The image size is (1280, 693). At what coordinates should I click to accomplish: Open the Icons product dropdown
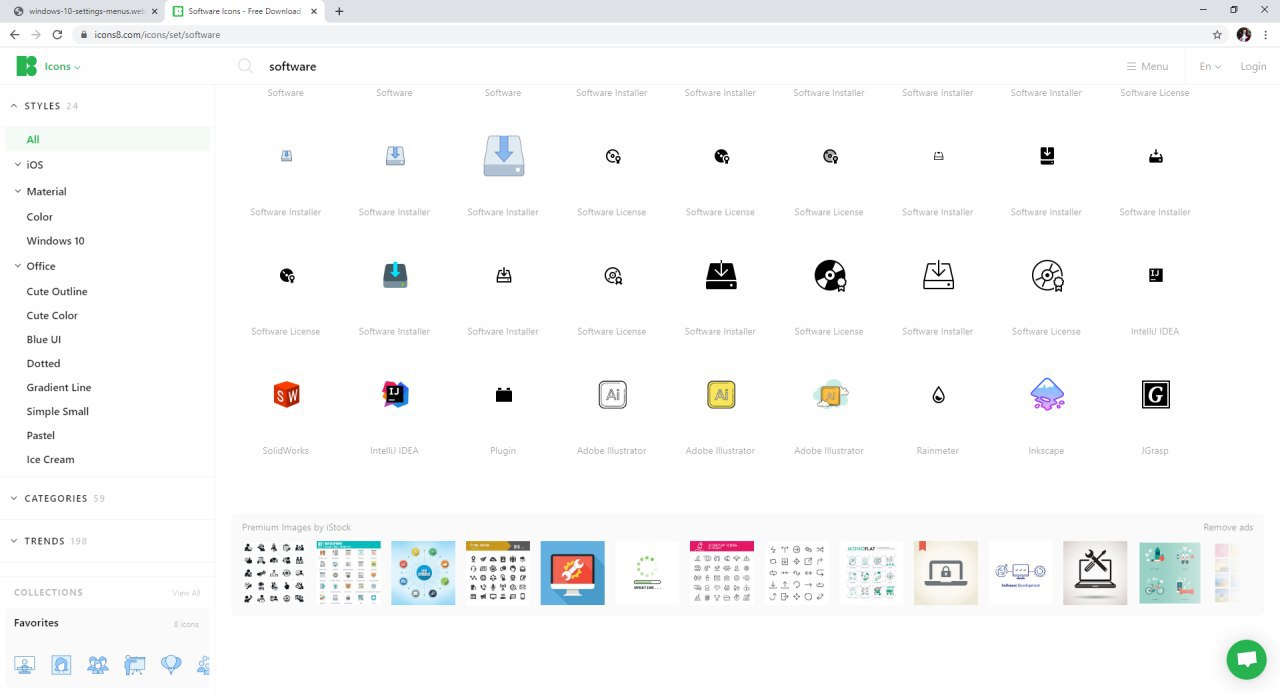pyautogui.click(x=63, y=67)
